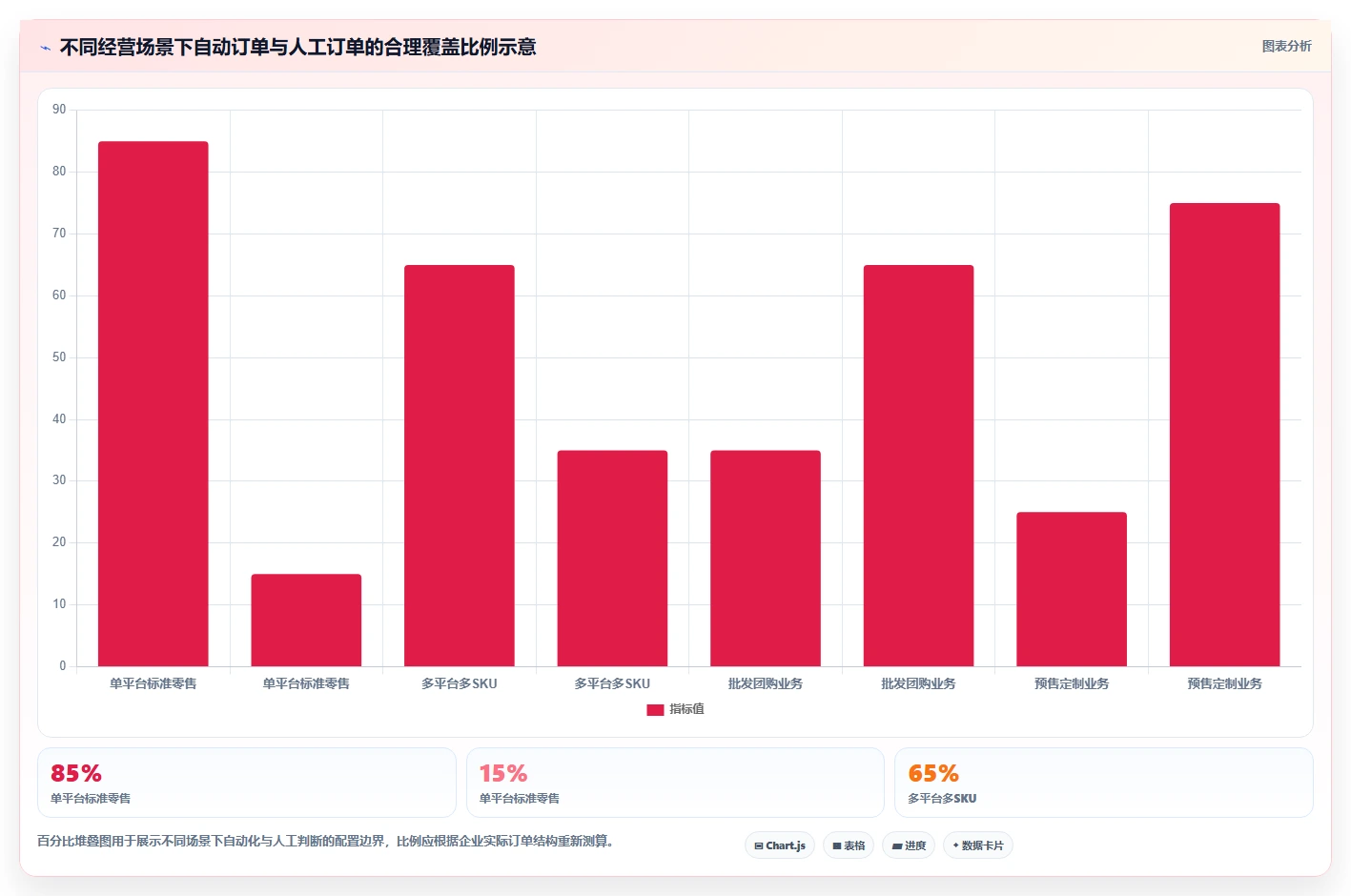Image resolution: width=1351 pixels, height=896 pixels.
Task: Select the Chart.js tag
Action: point(780,845)
